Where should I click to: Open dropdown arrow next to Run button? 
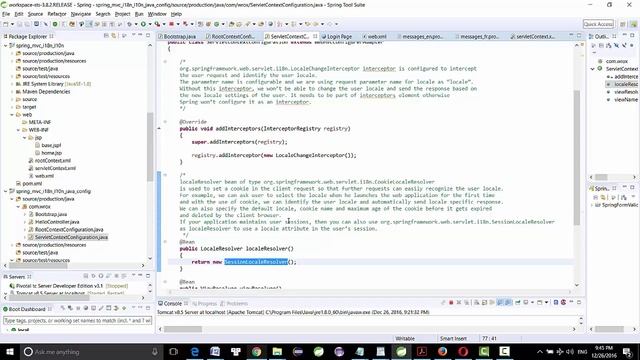pos(149,24)
